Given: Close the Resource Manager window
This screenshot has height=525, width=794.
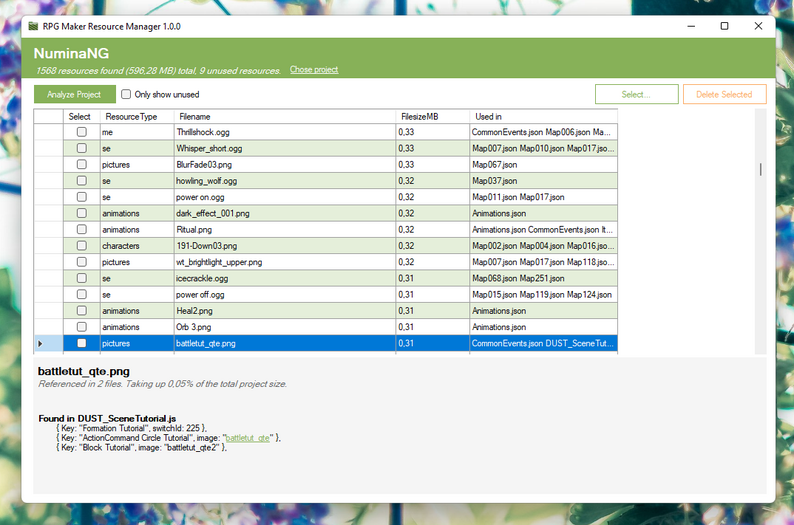Looking at the screenshot, I should [x=758, y=26].
